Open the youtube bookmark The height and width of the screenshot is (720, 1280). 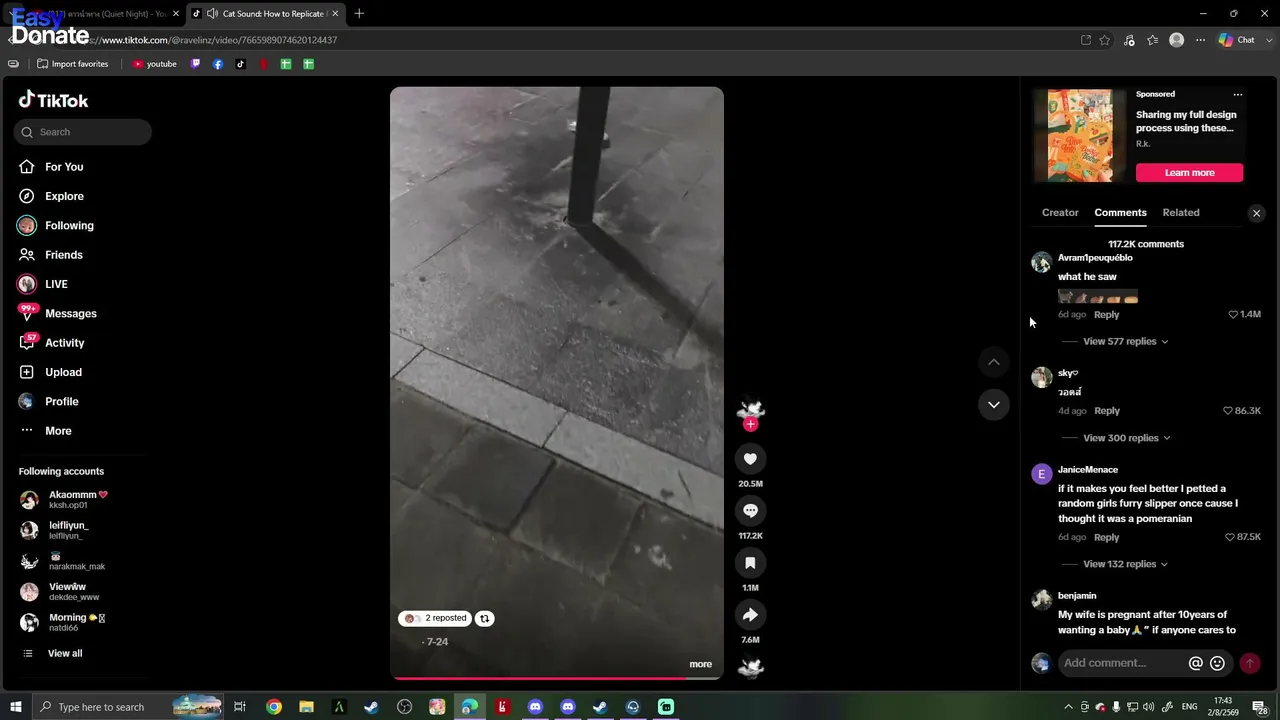point(154,64)
